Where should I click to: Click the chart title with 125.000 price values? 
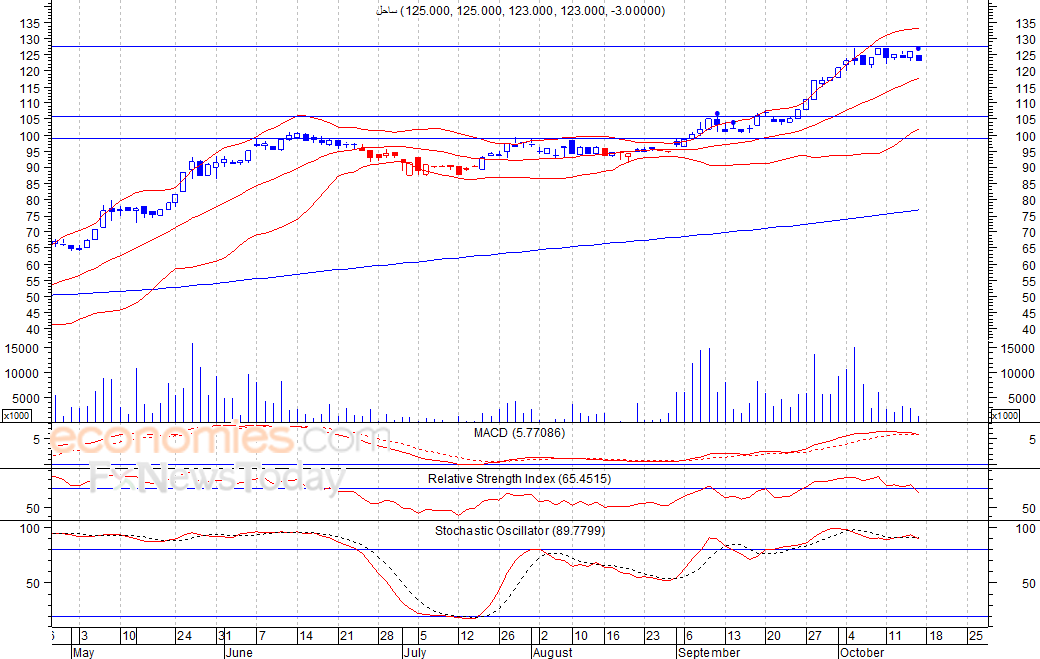[x=521, y=11]
